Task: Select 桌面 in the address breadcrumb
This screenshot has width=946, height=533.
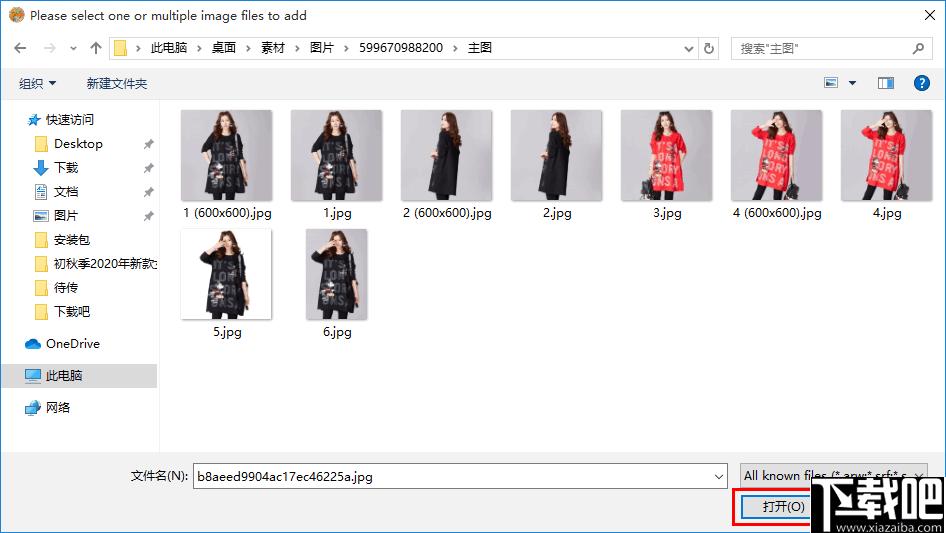Action: click(223, 48)
